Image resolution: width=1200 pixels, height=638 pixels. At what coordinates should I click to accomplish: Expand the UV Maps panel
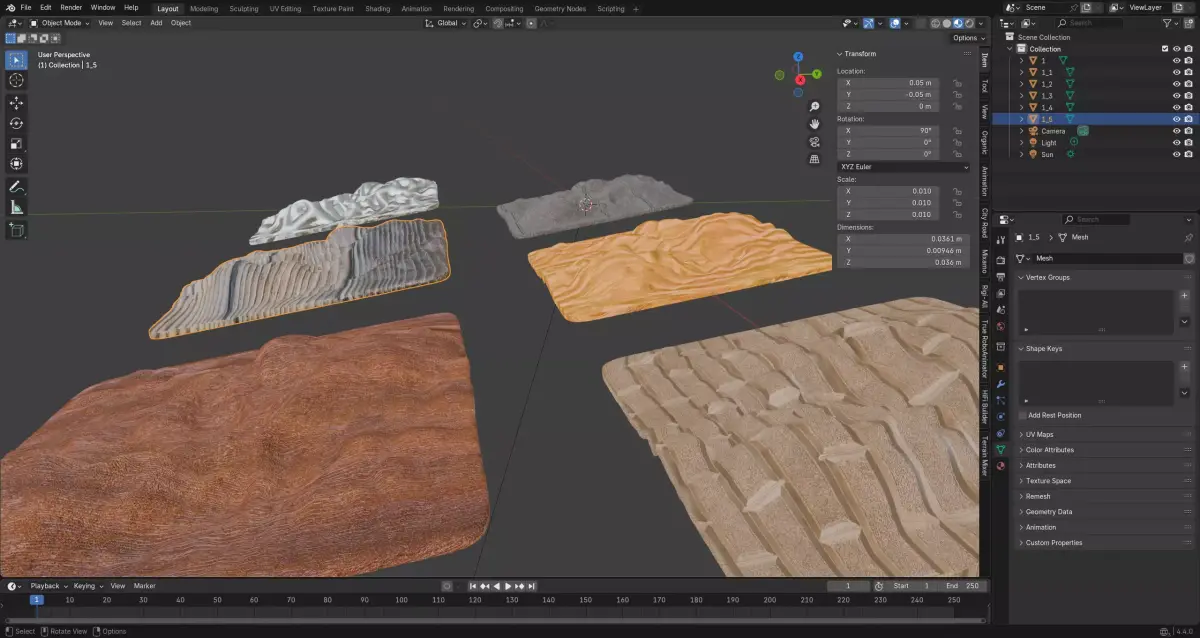pyautogui.click(x=1039, y=435)
